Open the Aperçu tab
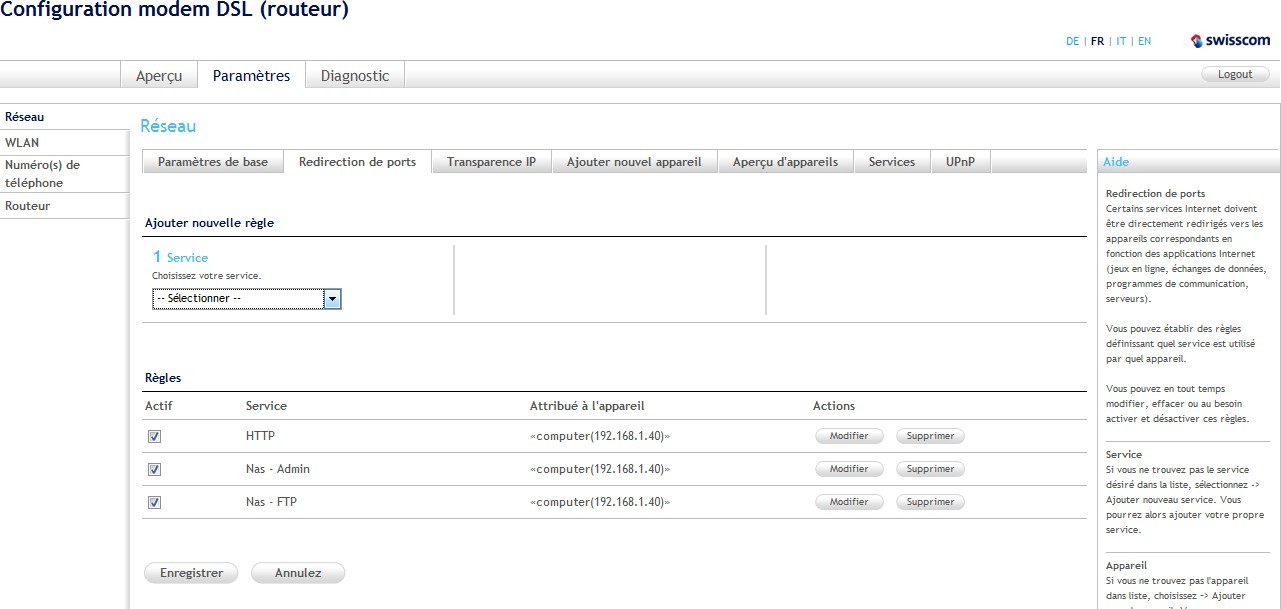The width and height of the screenshot is (1281, 609). (x=158, y=75)
